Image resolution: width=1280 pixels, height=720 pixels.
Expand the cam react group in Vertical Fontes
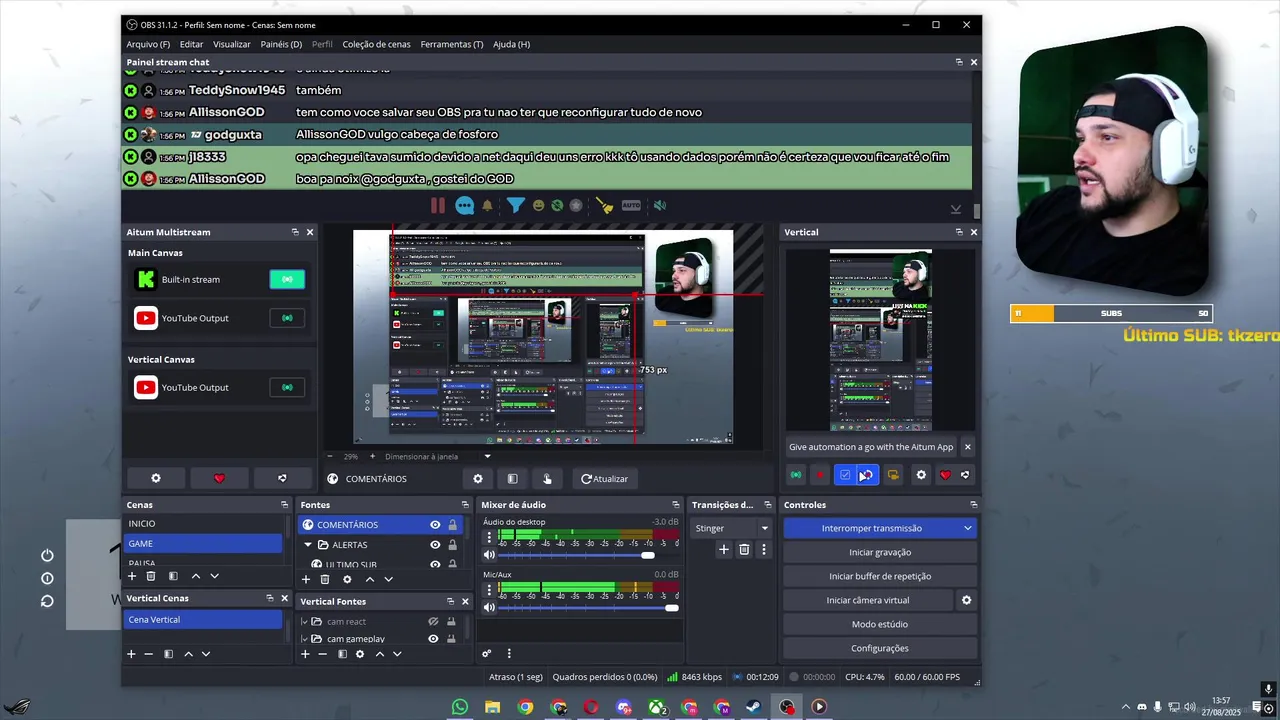click(305, 621)
